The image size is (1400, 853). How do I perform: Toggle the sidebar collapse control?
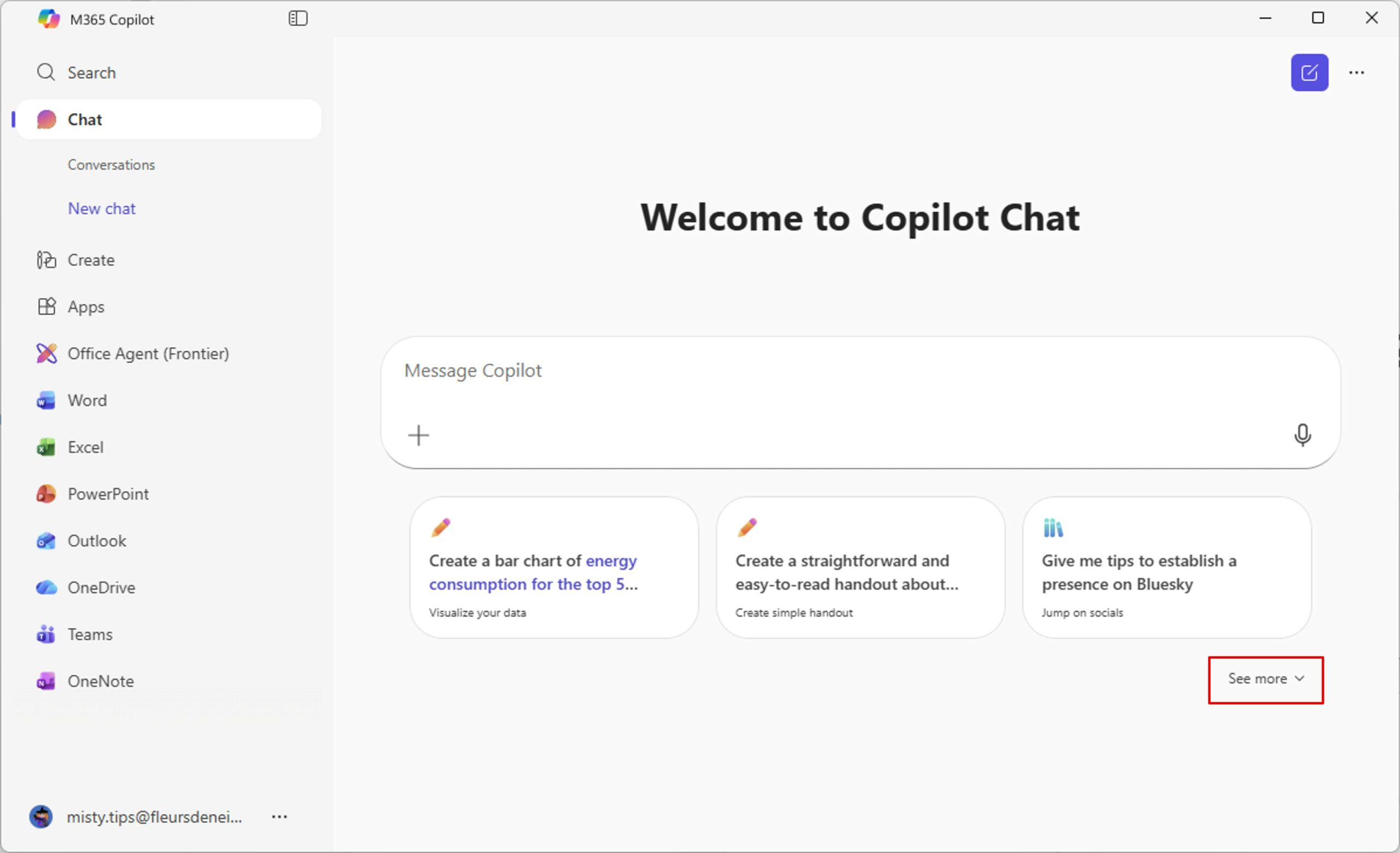click(x=297, y=18)
